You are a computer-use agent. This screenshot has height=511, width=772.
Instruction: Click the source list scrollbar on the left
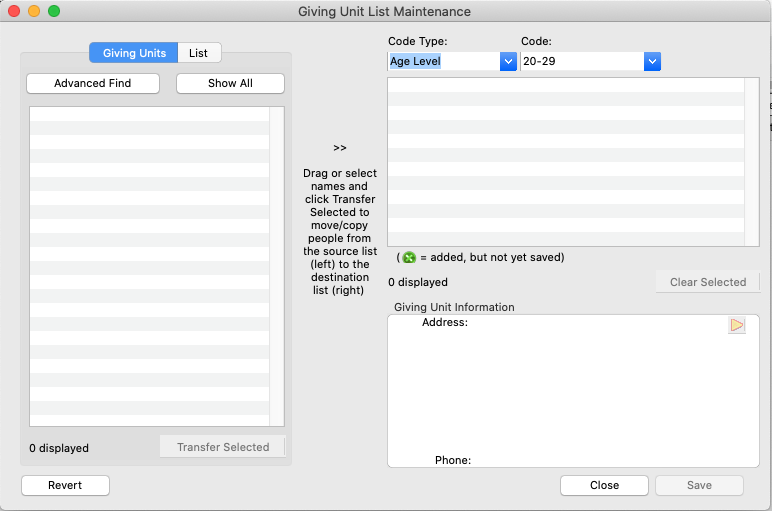(x=277, y=266)
